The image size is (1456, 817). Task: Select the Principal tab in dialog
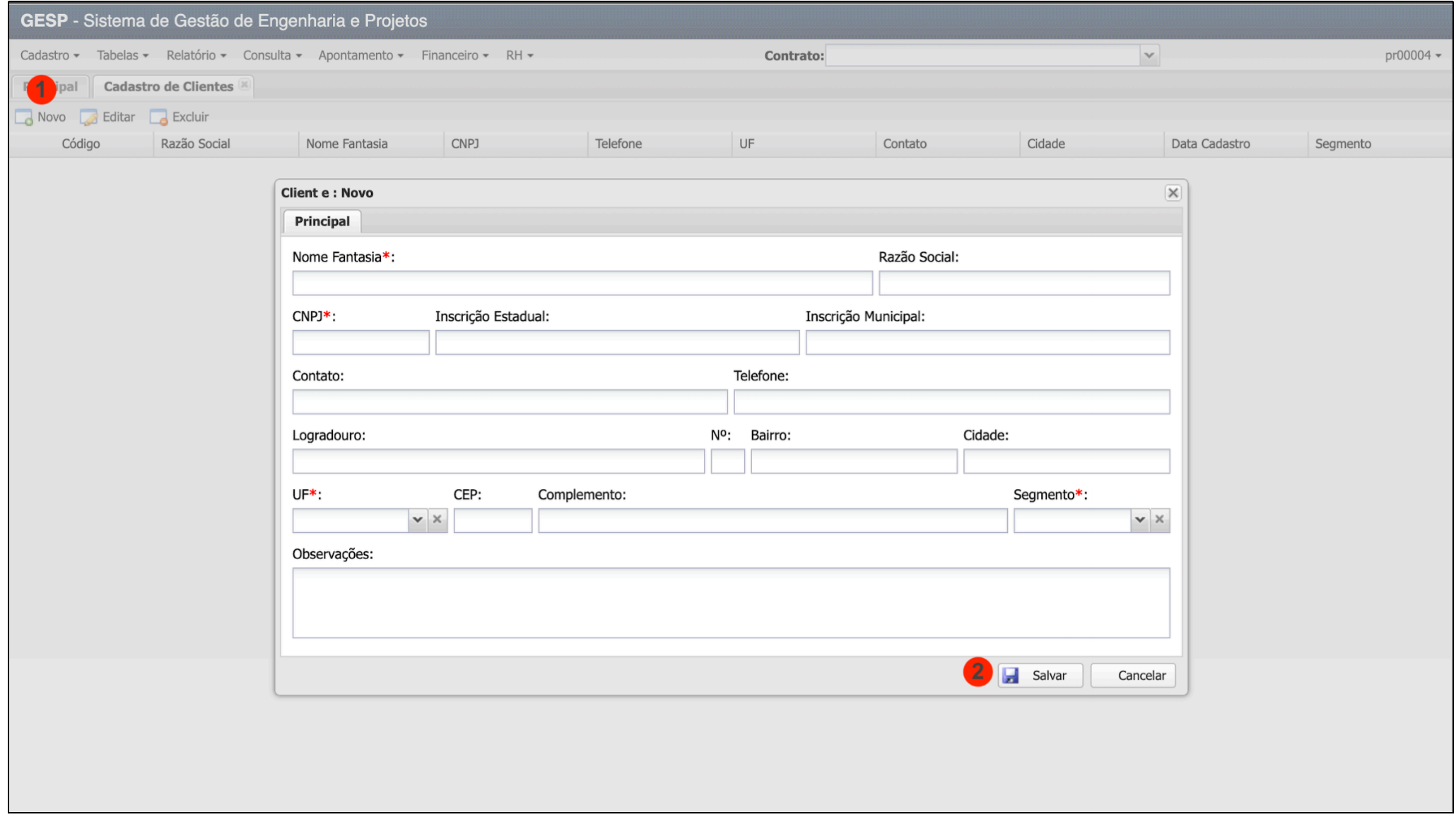[x=322, y=221]
